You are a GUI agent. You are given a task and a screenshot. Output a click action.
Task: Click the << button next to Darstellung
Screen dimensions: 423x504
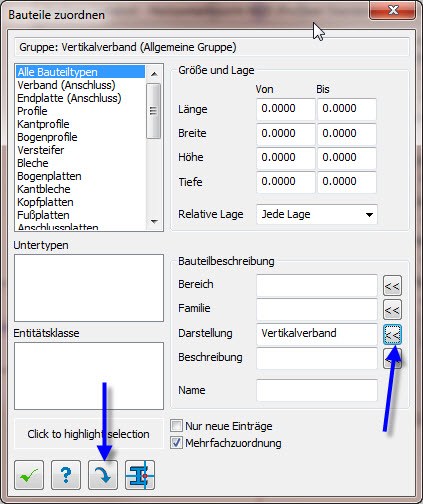click(x=392, y=334)
